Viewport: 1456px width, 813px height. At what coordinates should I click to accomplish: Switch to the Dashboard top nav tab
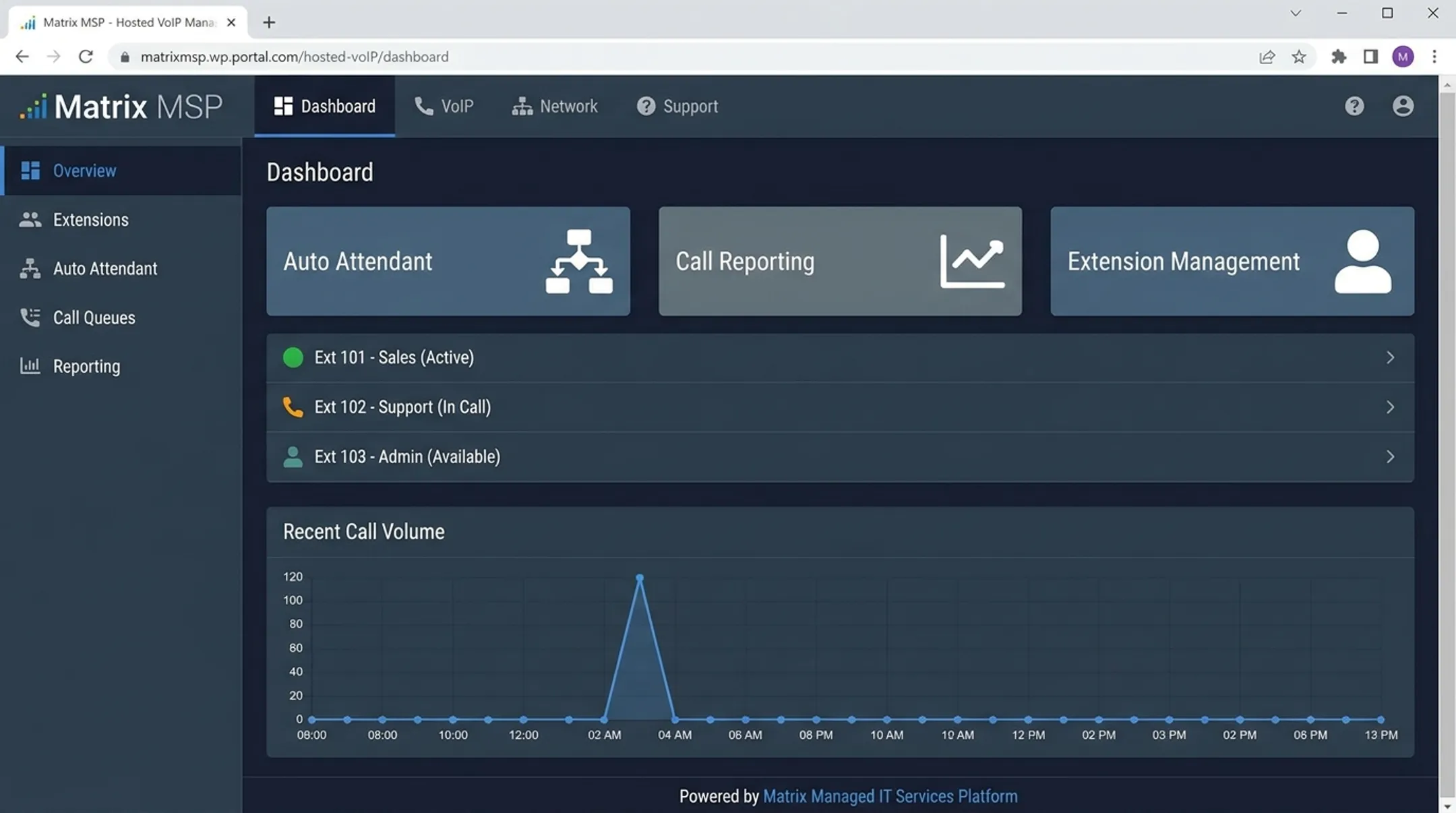[x=324, y=107]
